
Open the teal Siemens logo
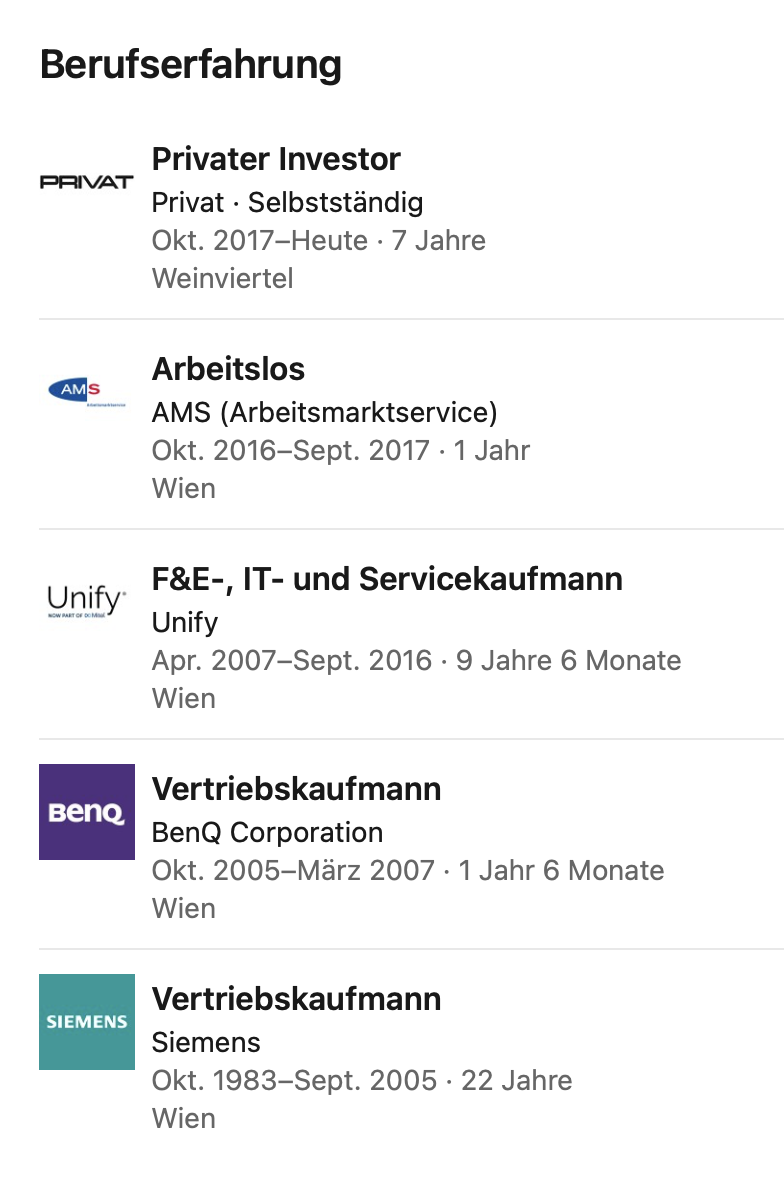pyautogui.click(x=86, y=1022)
